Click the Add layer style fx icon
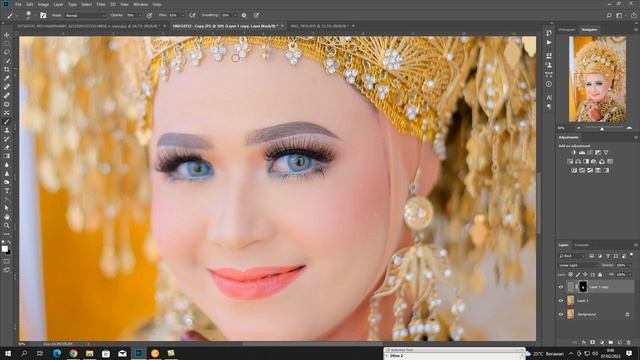The height and width of the screenshot is (360, 640). pos(584,342)
